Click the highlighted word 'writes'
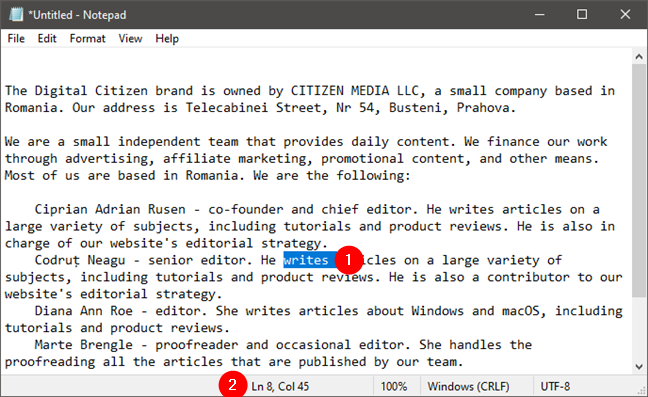The width and height of the screenshot is (648, 397). pos(306,260)
